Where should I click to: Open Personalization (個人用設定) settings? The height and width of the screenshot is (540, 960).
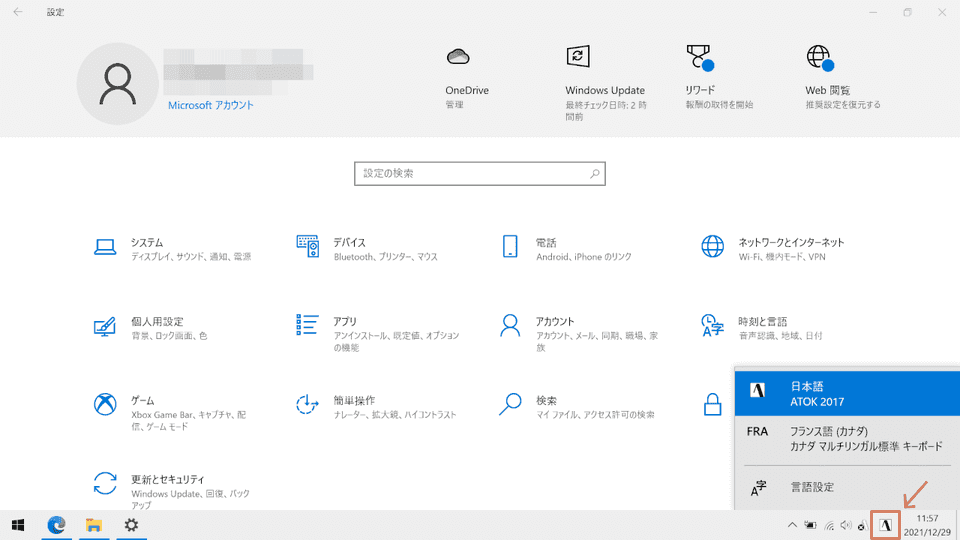(157, 322)
